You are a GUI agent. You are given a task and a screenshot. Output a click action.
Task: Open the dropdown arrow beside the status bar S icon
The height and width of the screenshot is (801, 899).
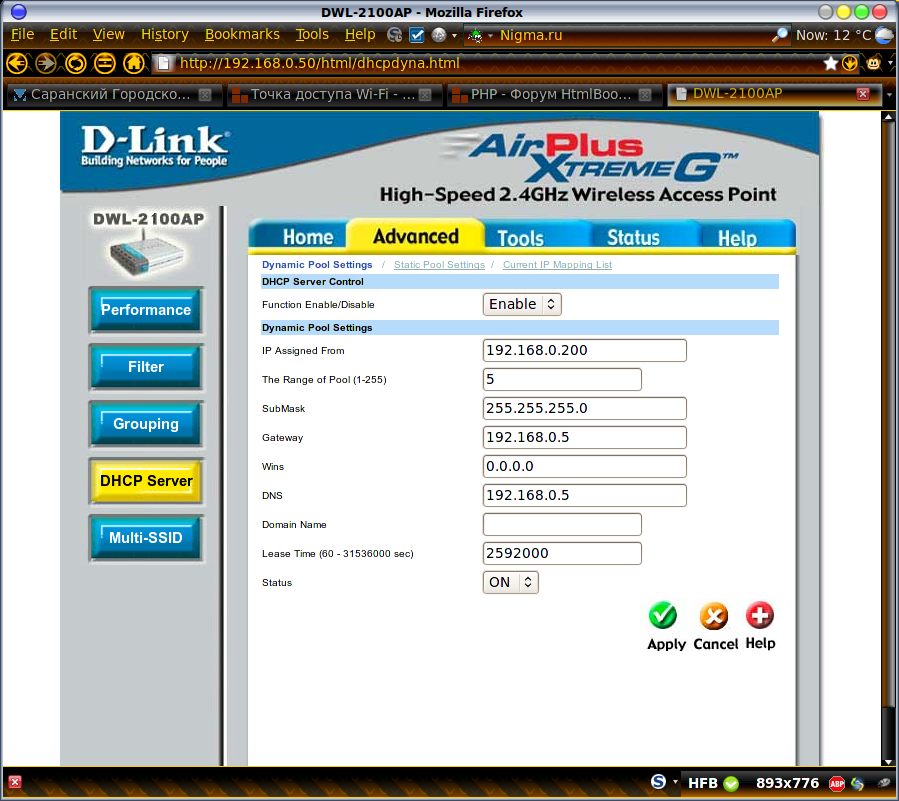pyautogui.click(x=675, y=782)
